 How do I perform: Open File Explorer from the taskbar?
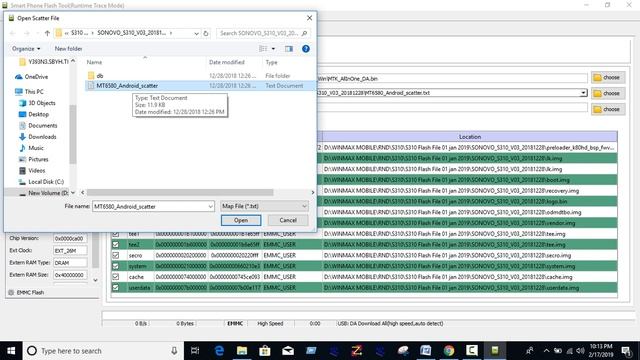[x=242, y=351]
